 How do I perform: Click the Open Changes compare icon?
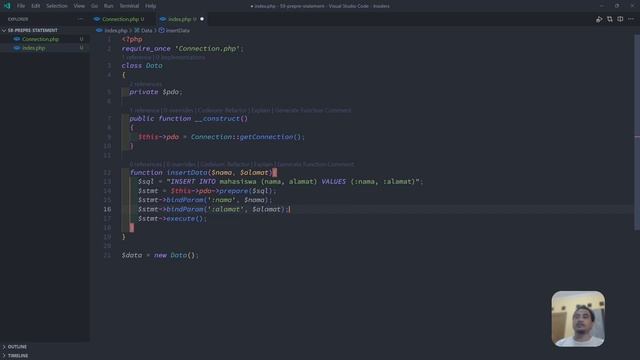pyautogui.click(x=609, y=19)
